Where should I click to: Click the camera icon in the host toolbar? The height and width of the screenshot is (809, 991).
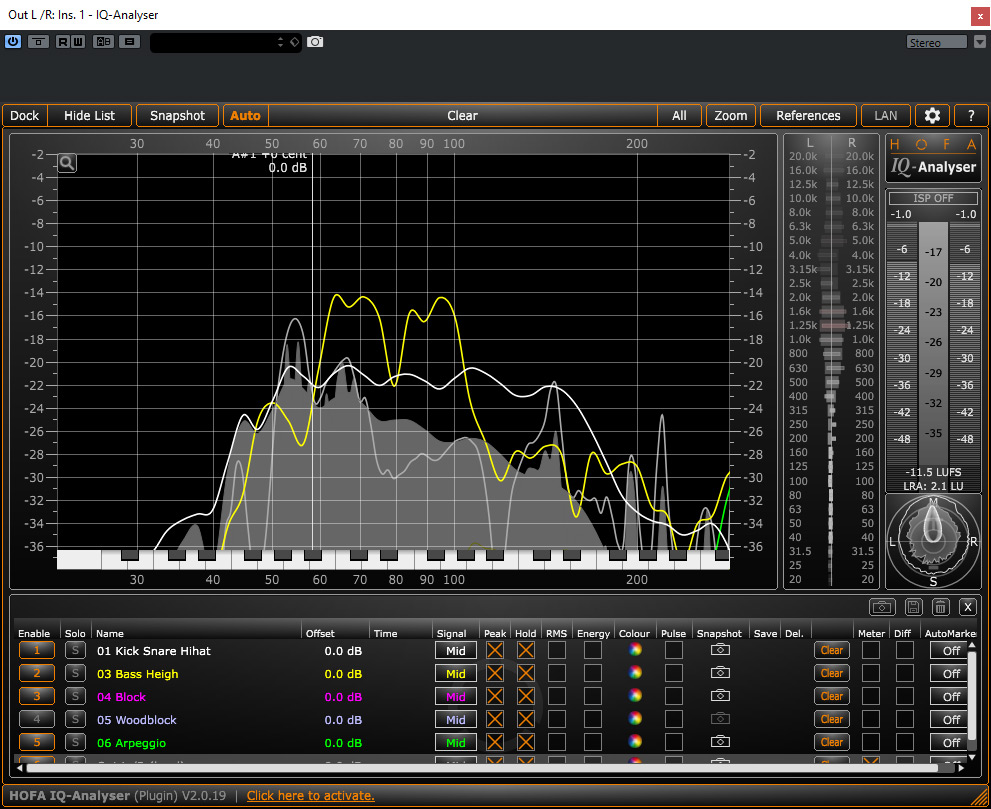[315, 42]
